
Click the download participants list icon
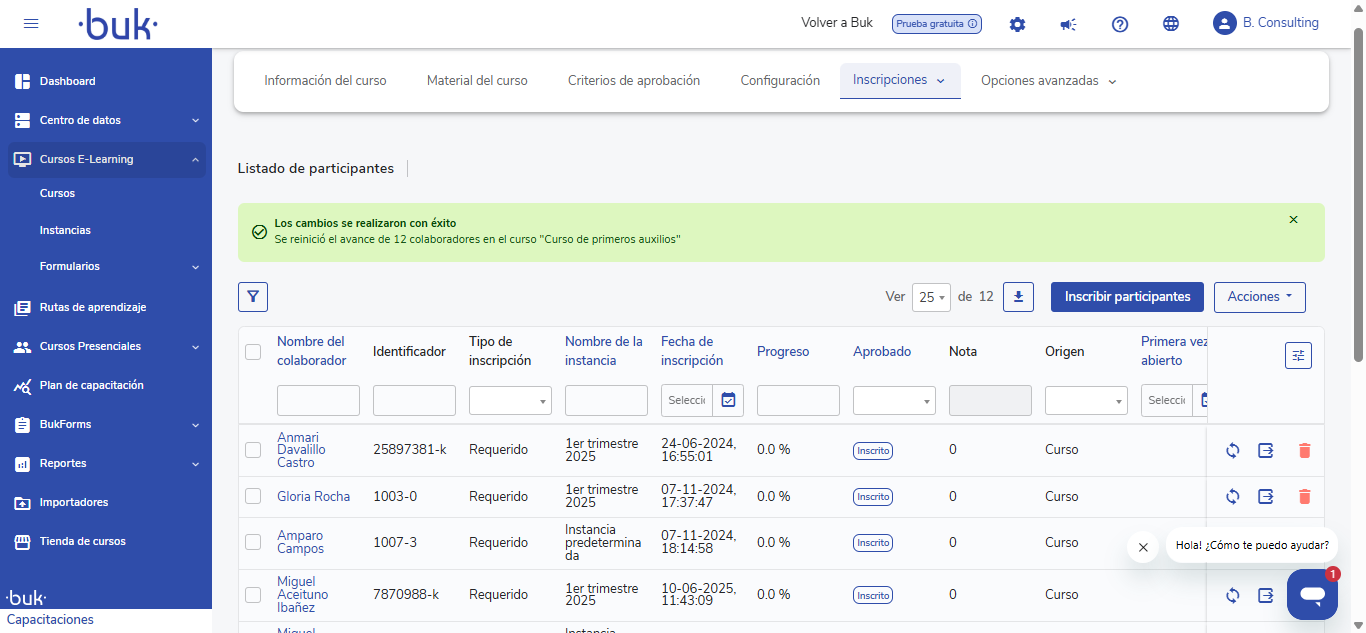click(x=1018, y=297)
